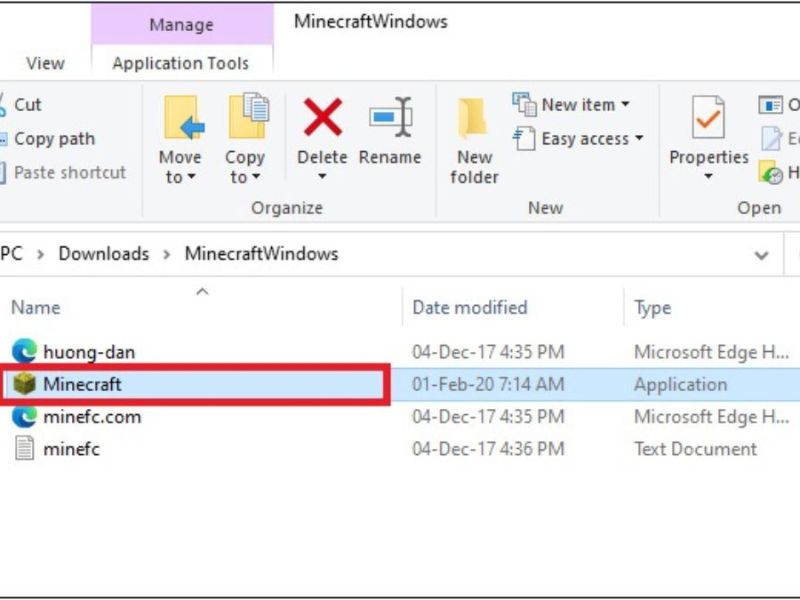
Task: Sort files by Name column header
Action: point(36,308)
